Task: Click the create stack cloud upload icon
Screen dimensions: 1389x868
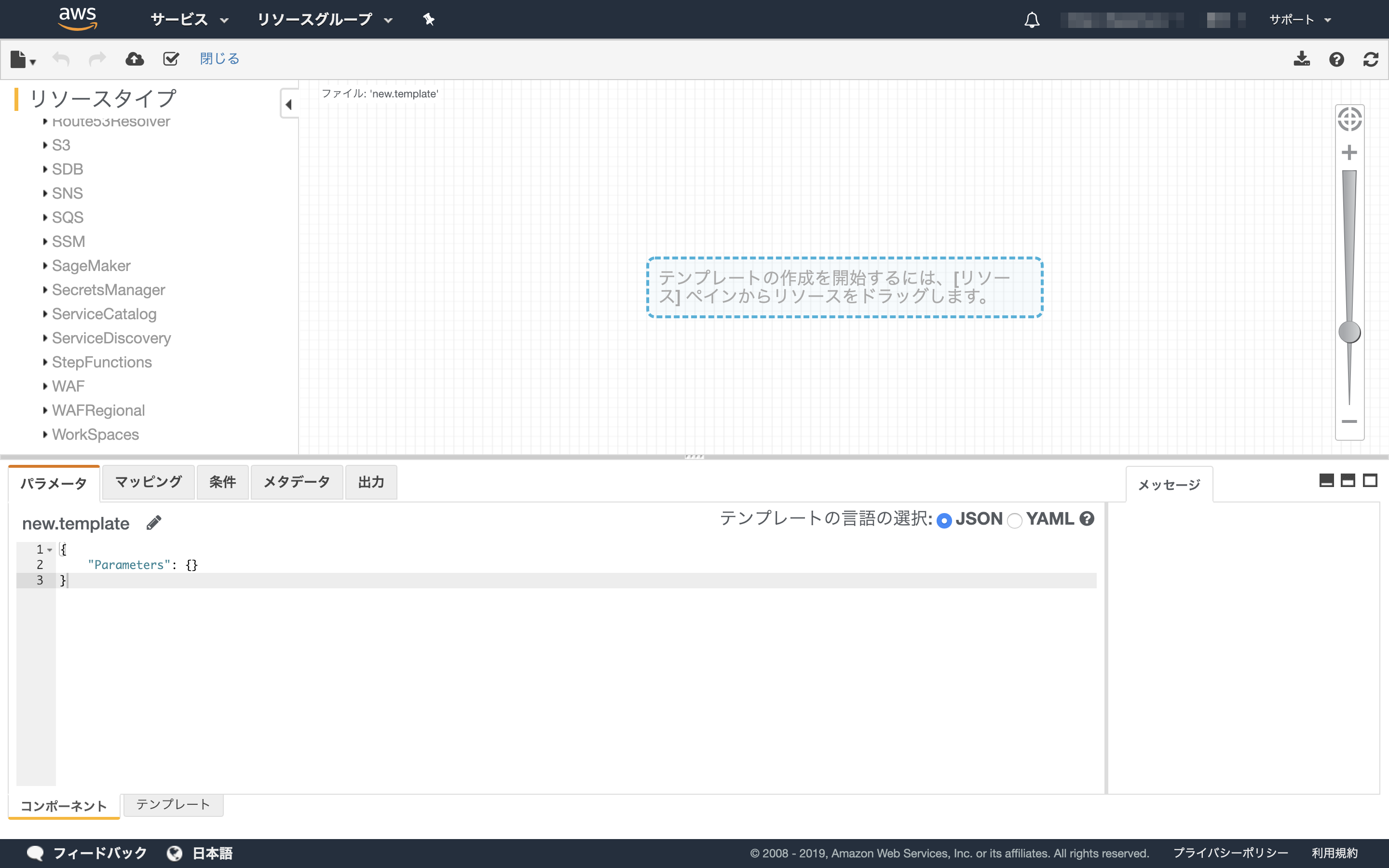Action: tap(134, 58)
